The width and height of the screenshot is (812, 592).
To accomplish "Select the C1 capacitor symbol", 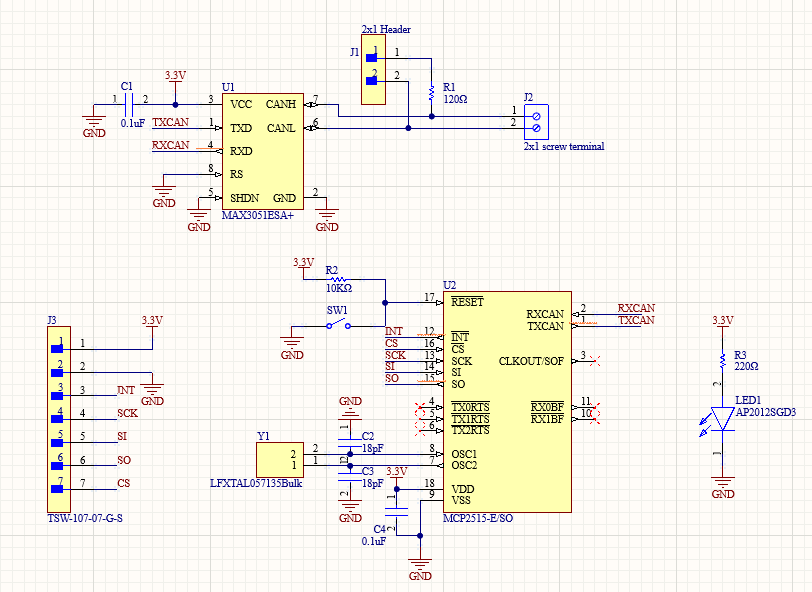I will click(129, 105).
